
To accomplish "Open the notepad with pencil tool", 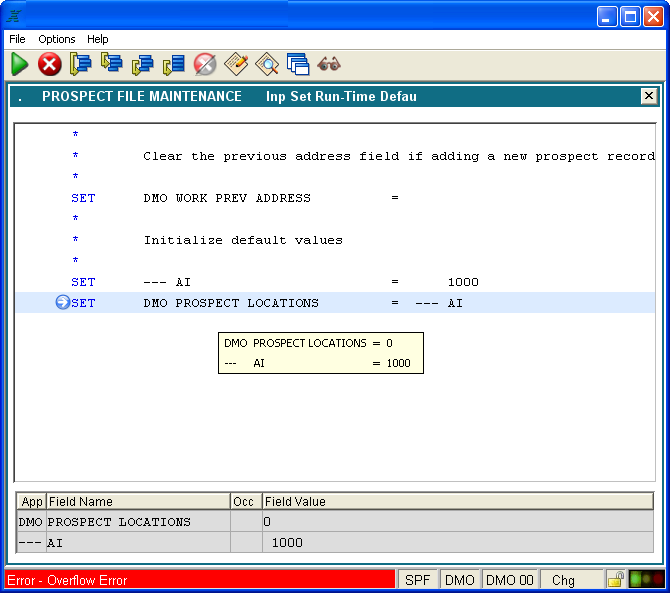I will click(236, 64).
